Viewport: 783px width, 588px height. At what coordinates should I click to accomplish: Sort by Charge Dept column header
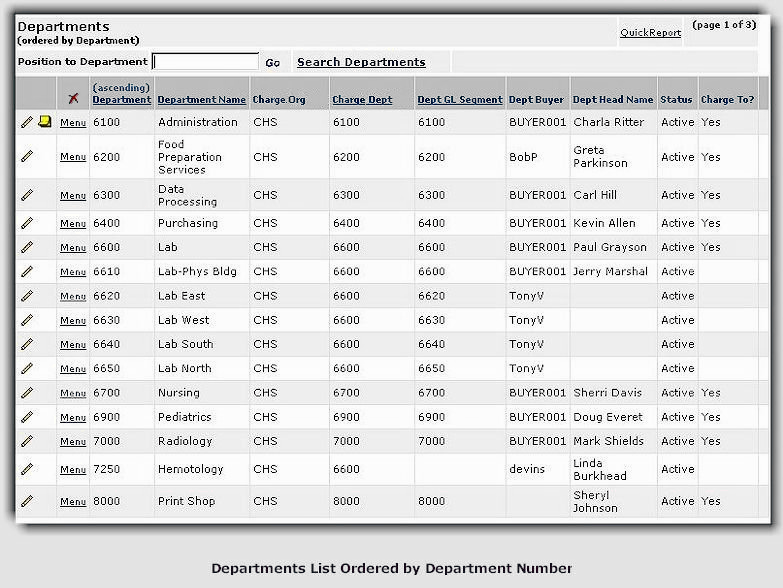tap(362, 100)
